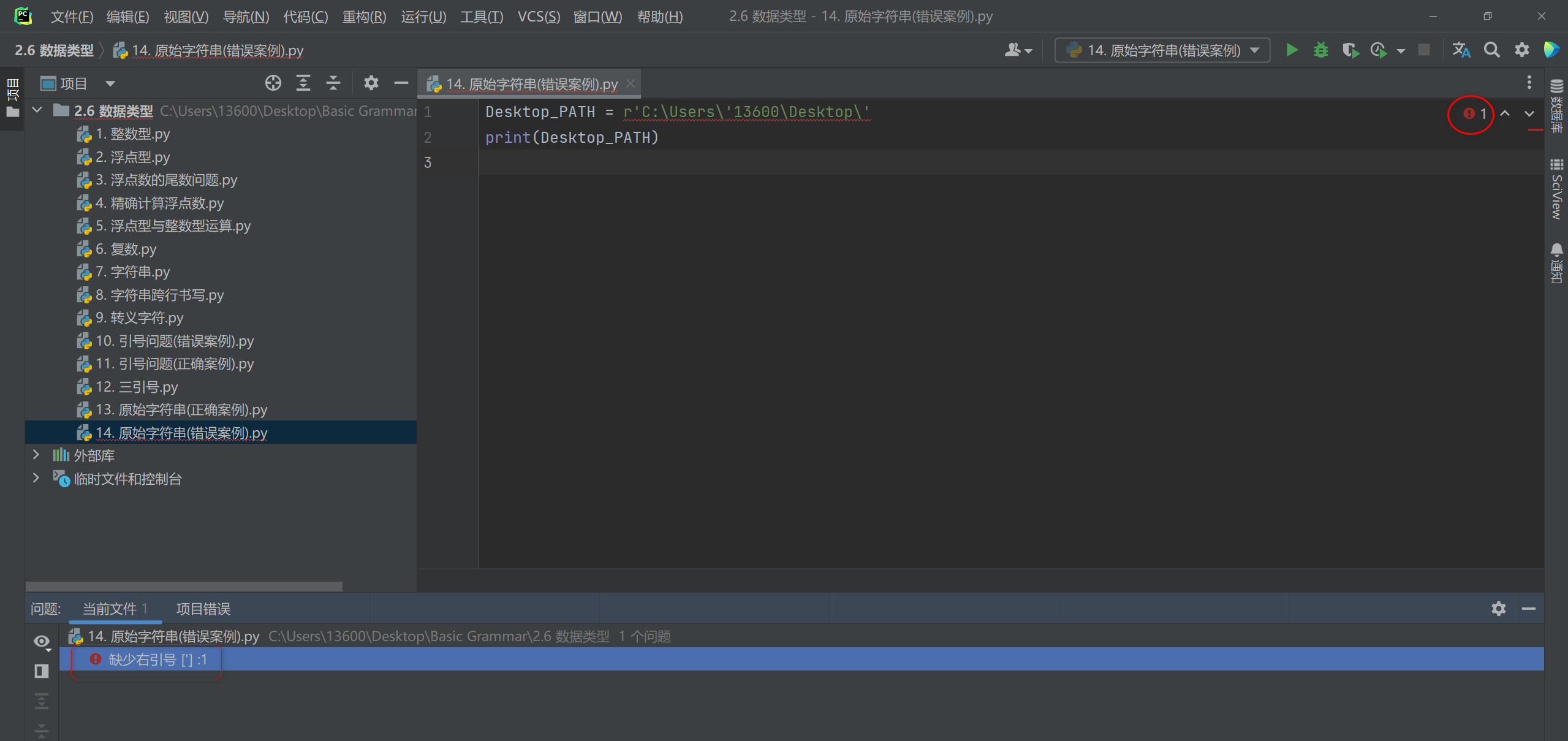Open the notifications side panel

click(x=1557, y=264)
